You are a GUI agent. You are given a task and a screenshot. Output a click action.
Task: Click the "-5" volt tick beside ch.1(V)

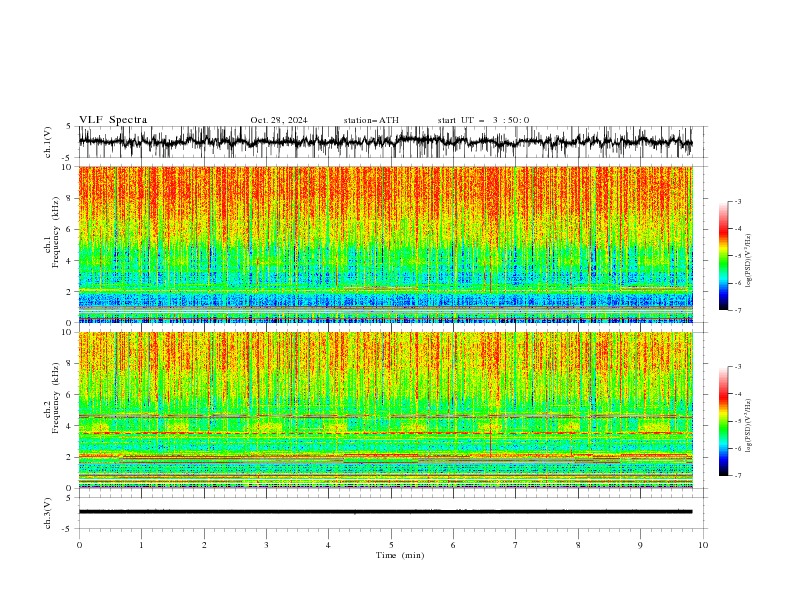67,158
